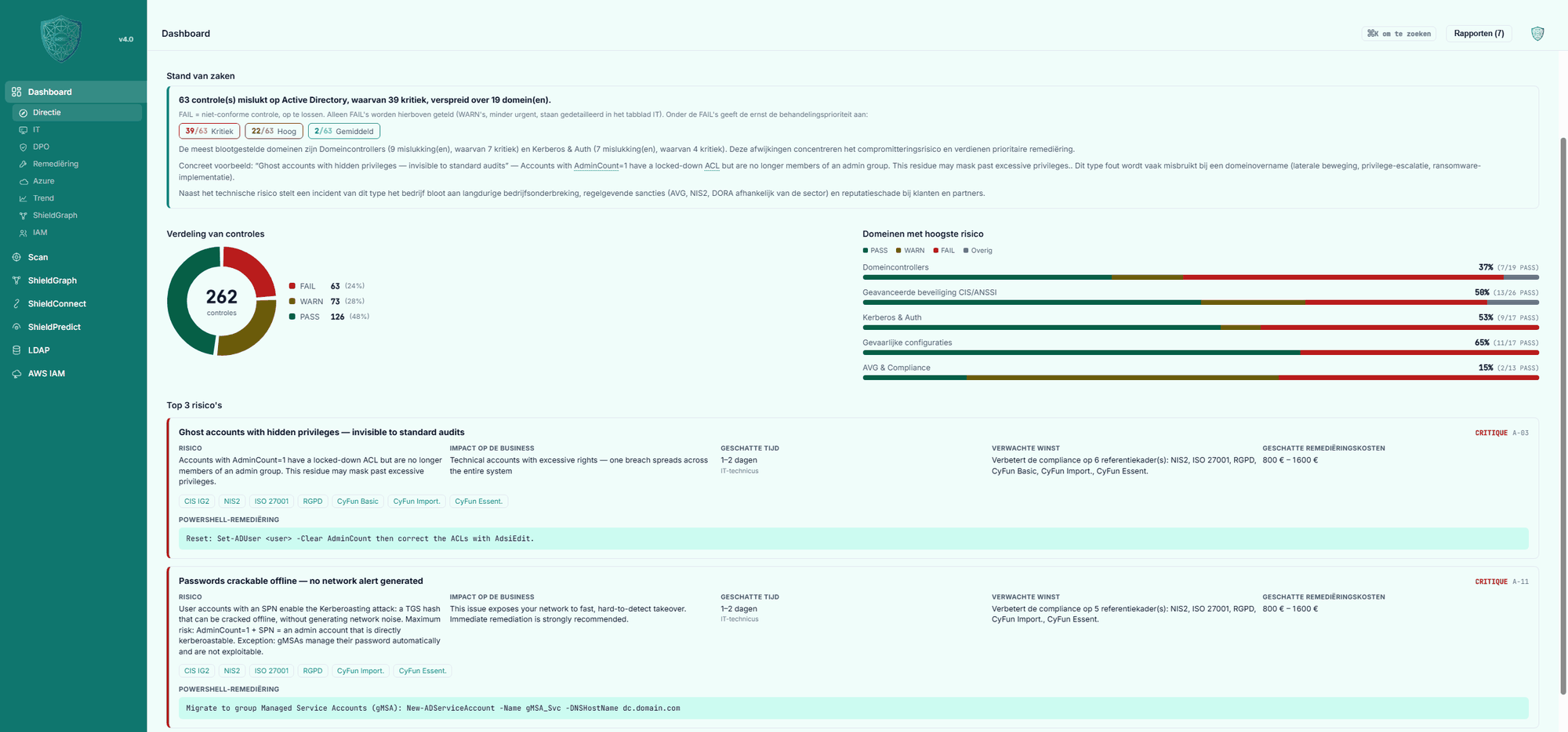Open the Directie dashboard tab
Screen dimensions: 1568x732
pos(77,113)
